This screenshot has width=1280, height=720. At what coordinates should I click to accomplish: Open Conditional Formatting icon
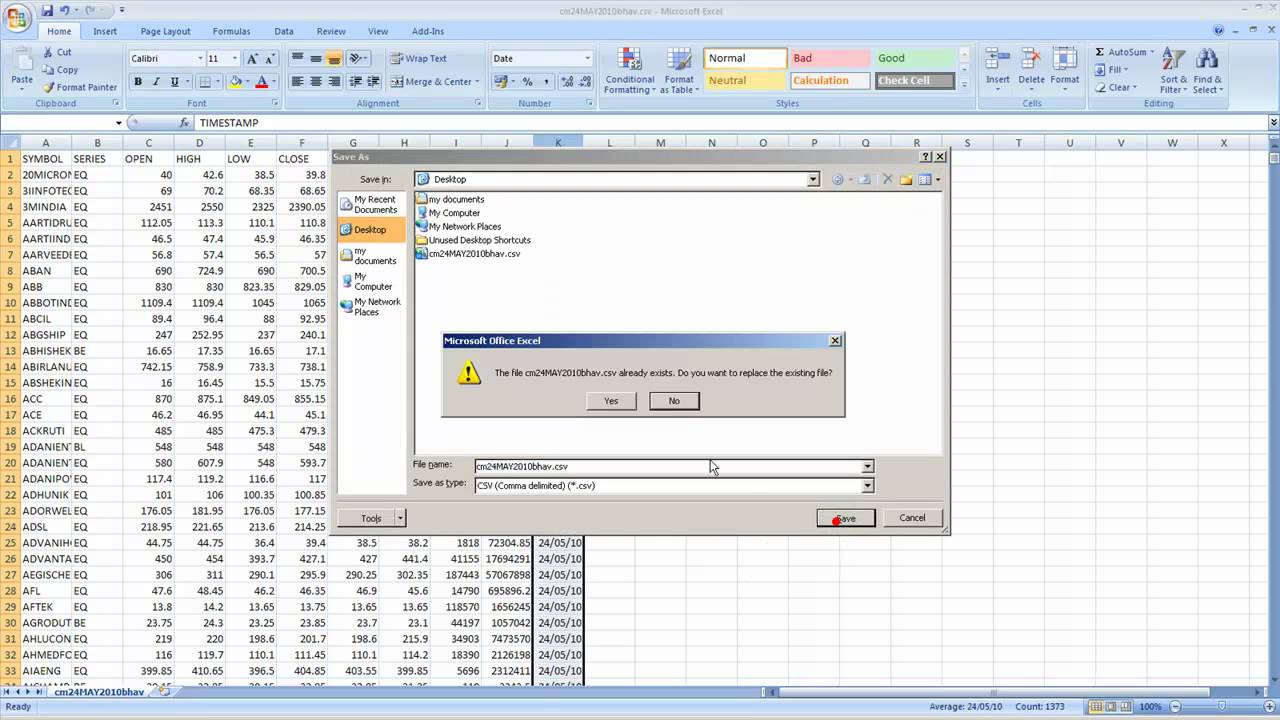[x=629, y=59]
